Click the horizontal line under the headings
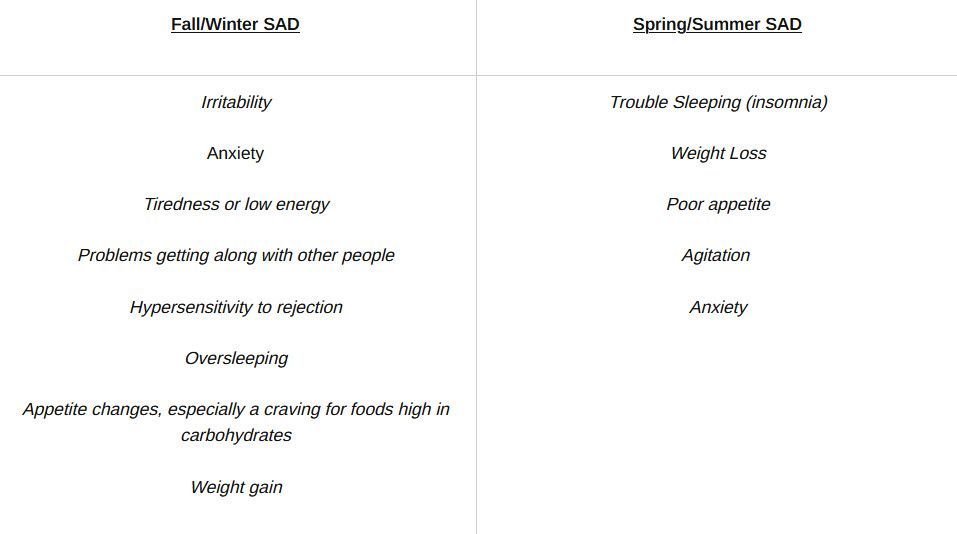 [478, 76]
